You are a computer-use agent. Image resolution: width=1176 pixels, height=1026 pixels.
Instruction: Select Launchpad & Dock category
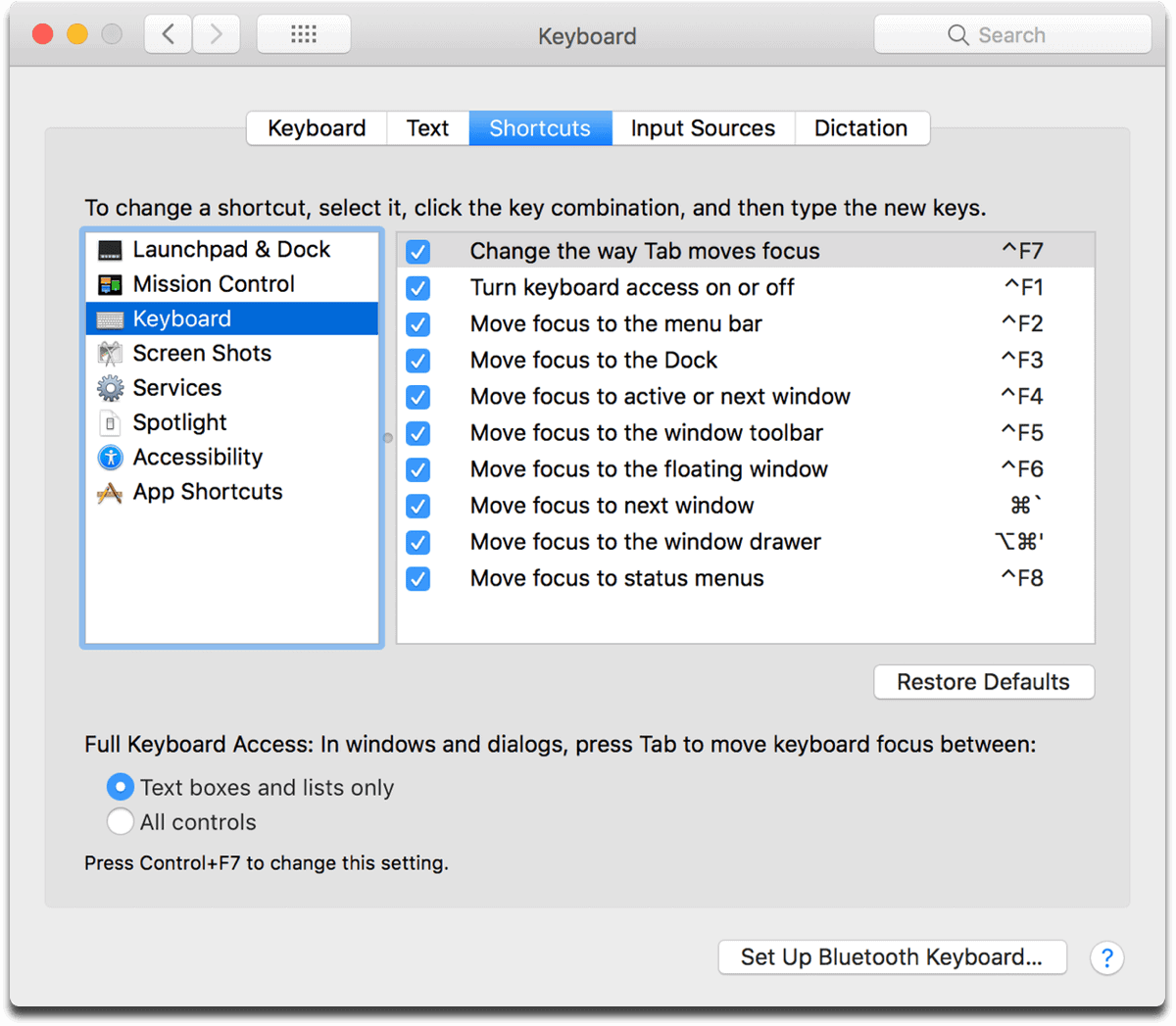[x=232, y=250]
